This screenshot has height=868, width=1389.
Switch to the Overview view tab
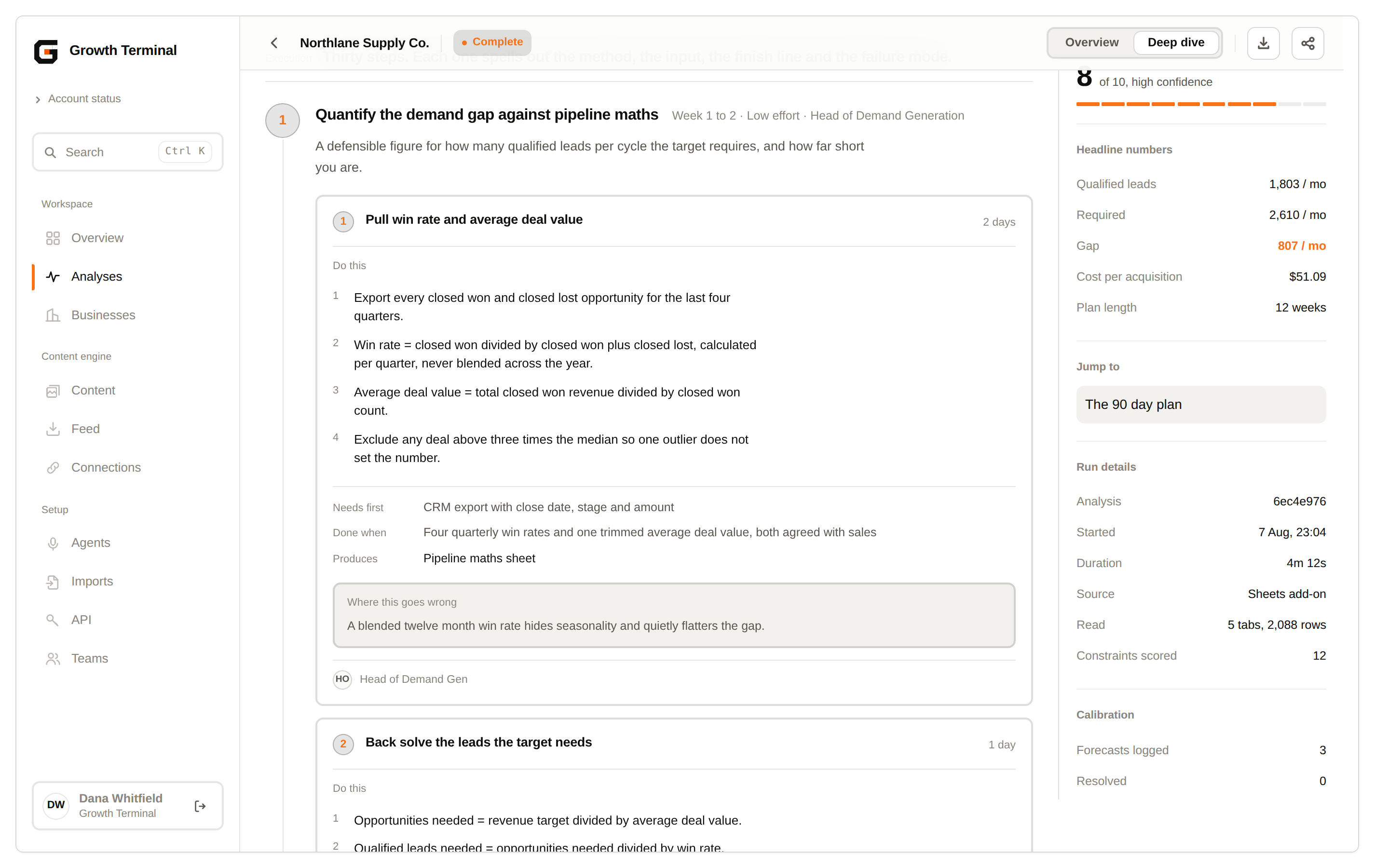[x=1092, y=43]
